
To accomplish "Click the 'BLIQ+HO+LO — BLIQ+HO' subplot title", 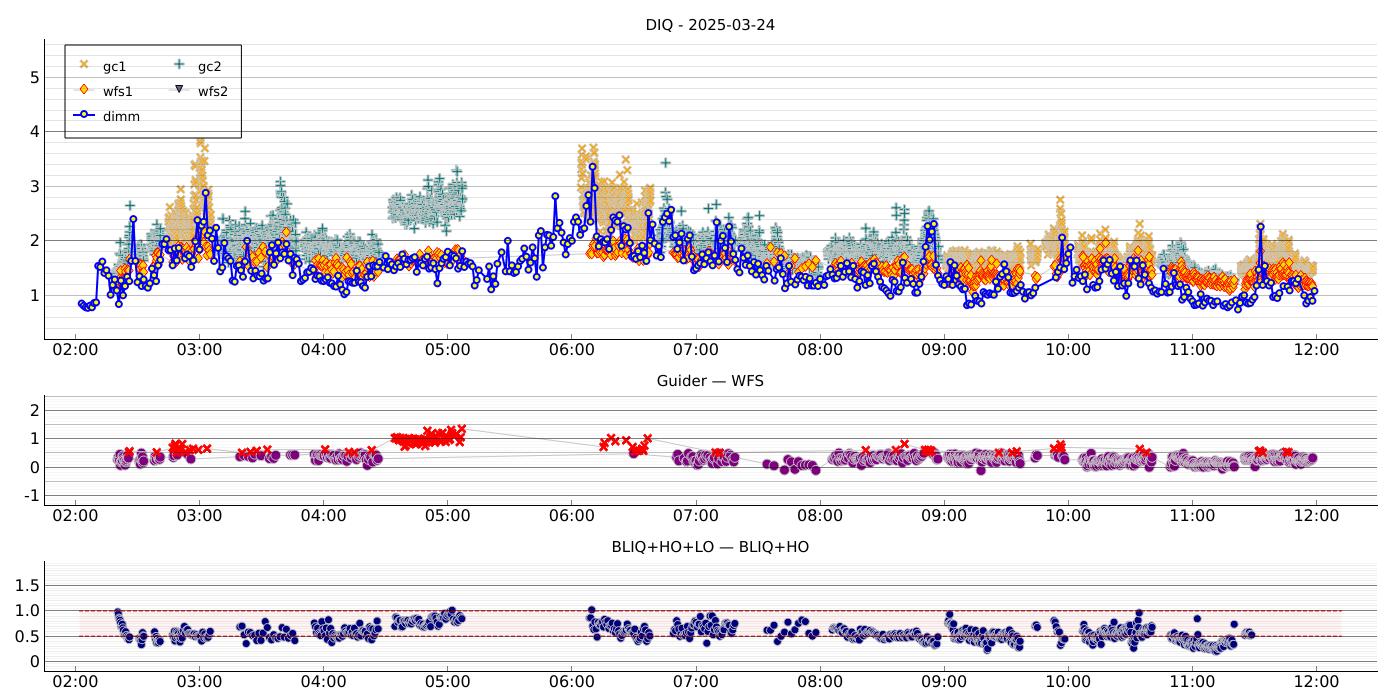I will (x=710, y=547).
